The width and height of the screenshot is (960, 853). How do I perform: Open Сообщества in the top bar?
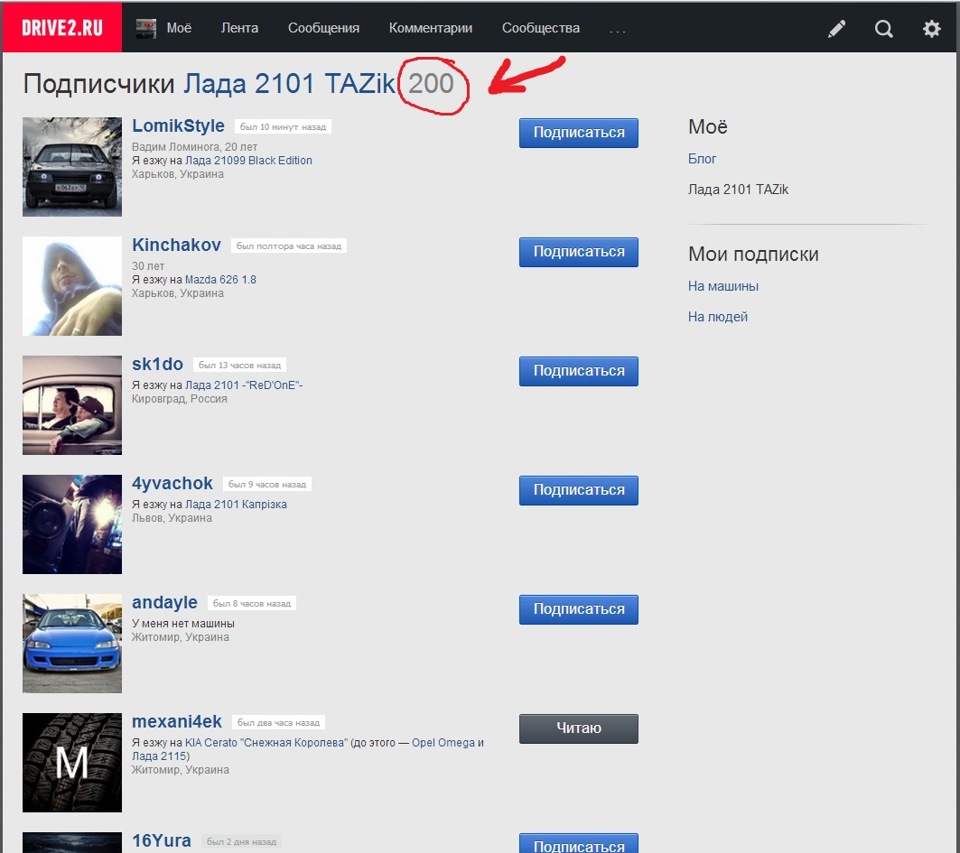pyautogui.click(x=541, y=28)
